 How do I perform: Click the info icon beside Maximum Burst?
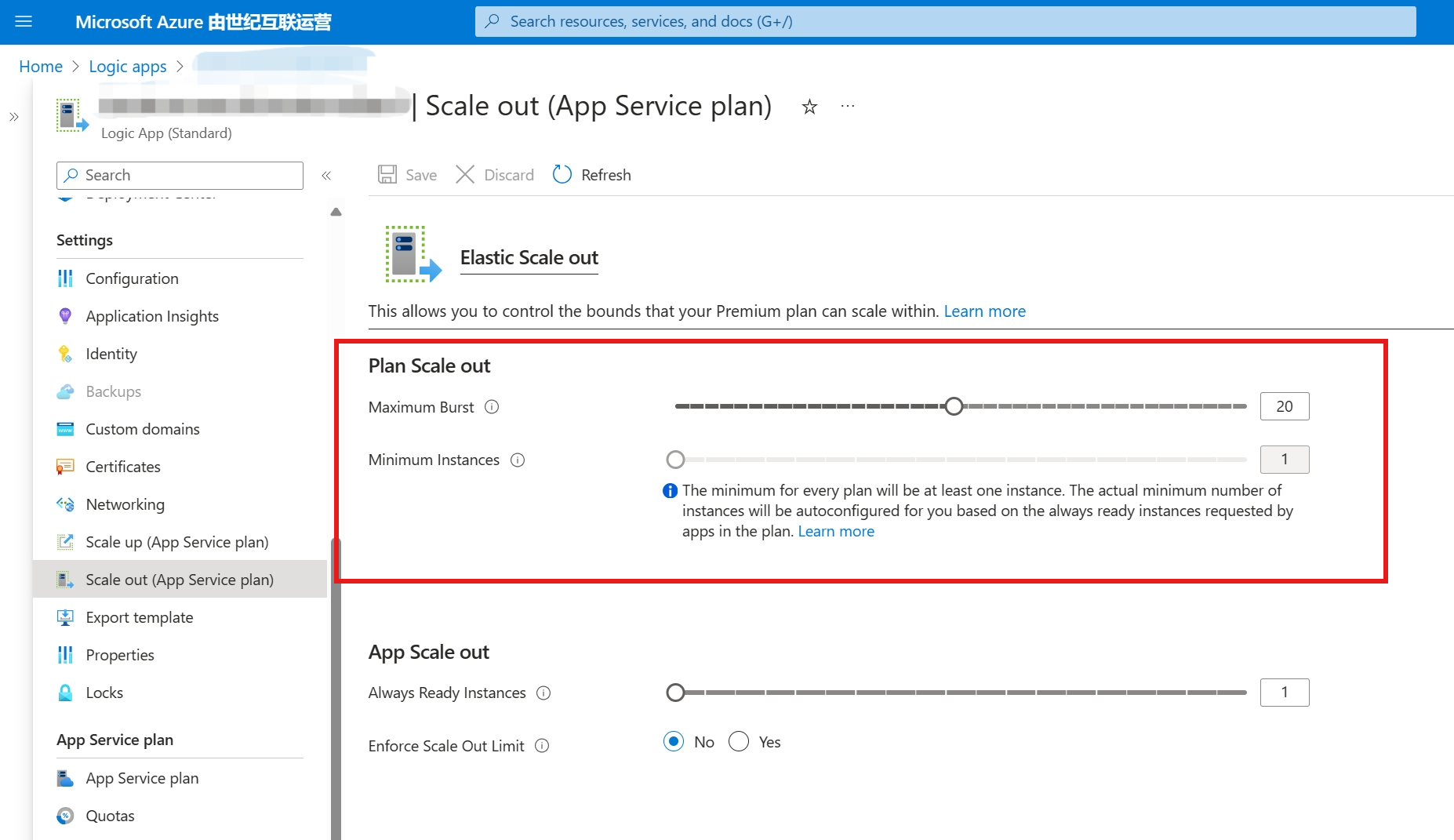click(492, 407)
